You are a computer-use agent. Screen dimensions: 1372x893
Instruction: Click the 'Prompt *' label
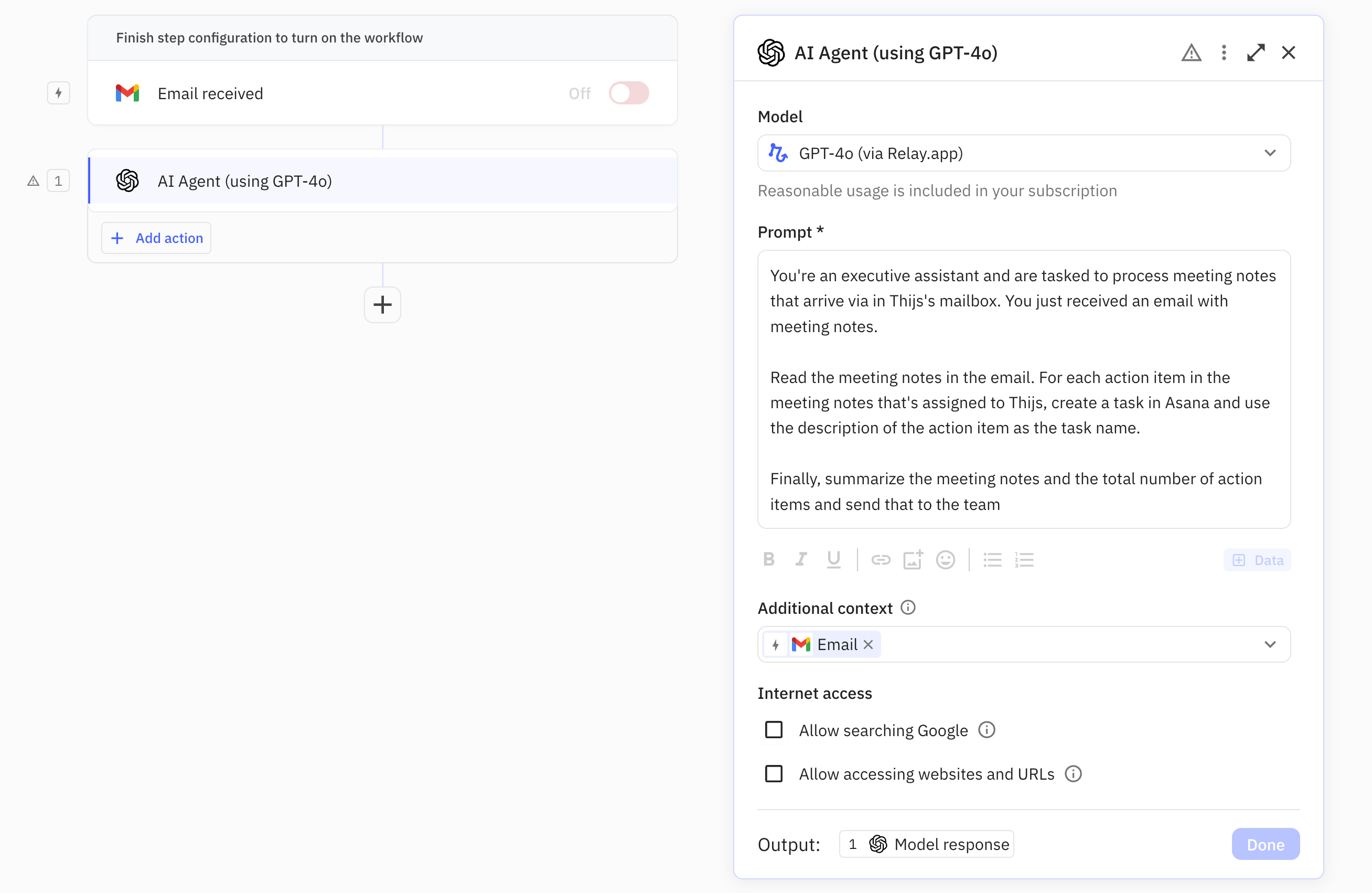790,231
